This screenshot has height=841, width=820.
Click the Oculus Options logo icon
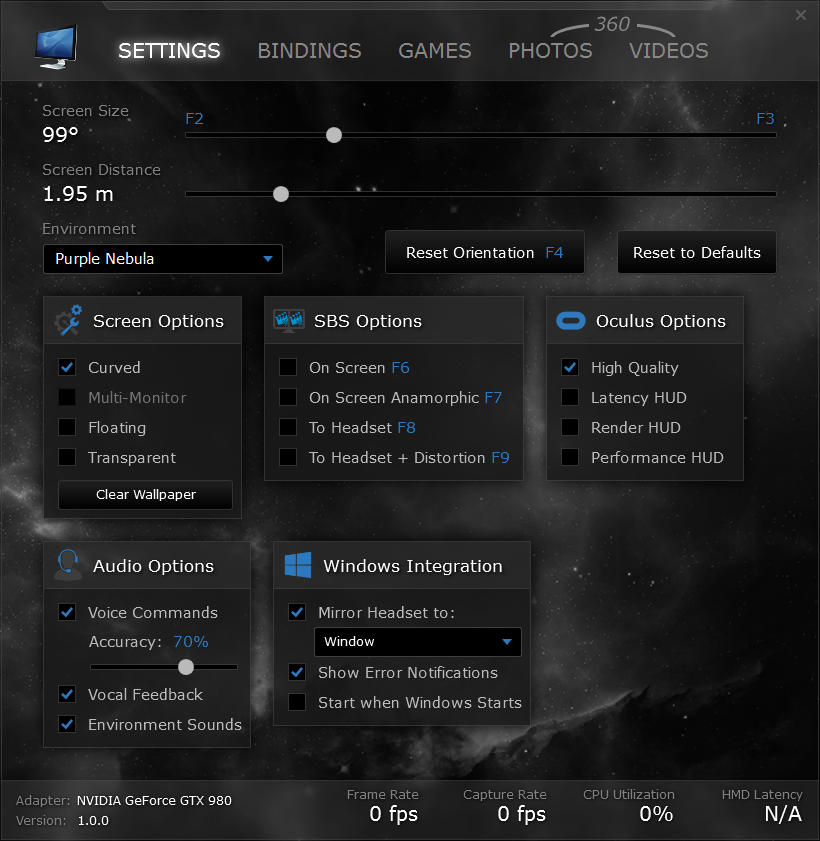point(571,321)
